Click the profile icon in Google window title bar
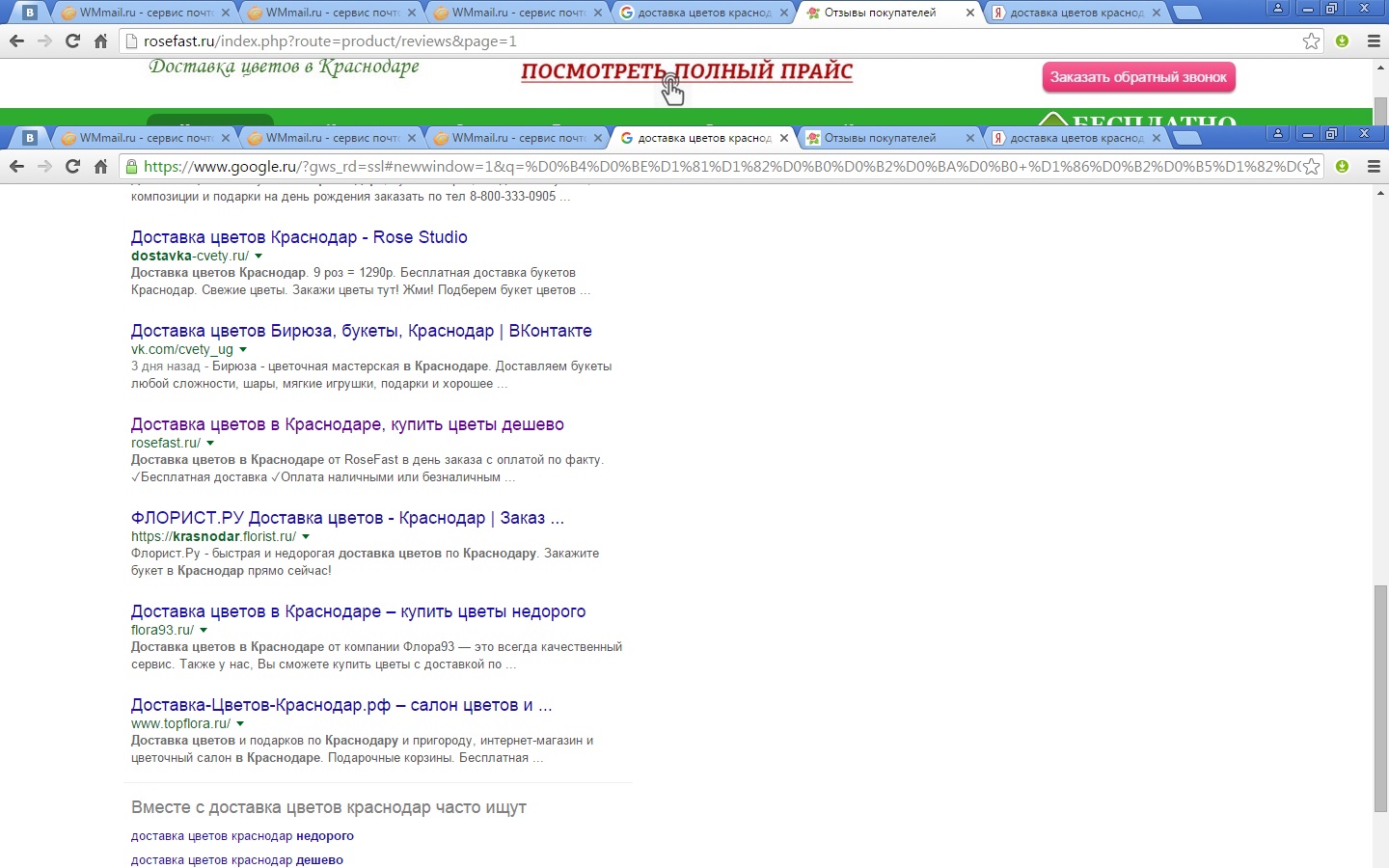This screenshot has height=868, width=1389. [x=1278, y=134]
